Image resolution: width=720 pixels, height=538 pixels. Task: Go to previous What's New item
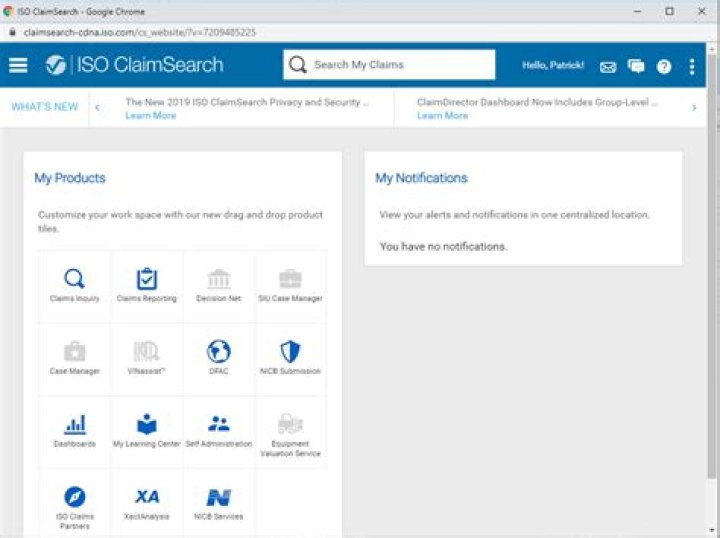(x=97, y=108)
